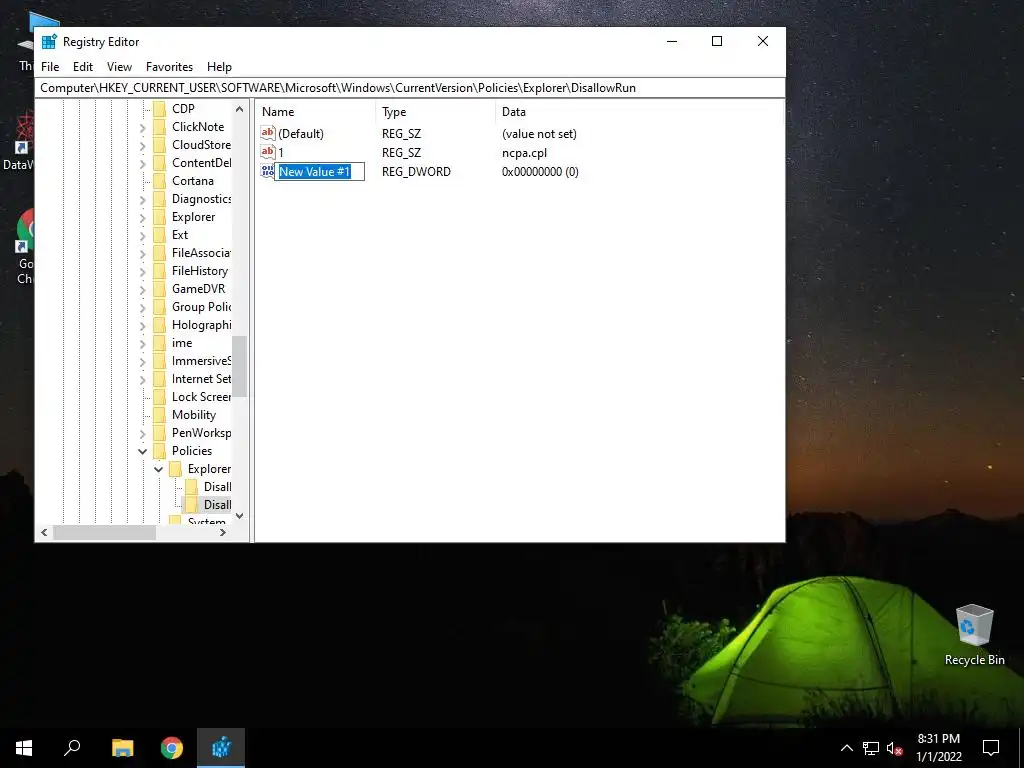Select the ime folder icon
Screen dimensions: 1024x768
click(159, 343)
